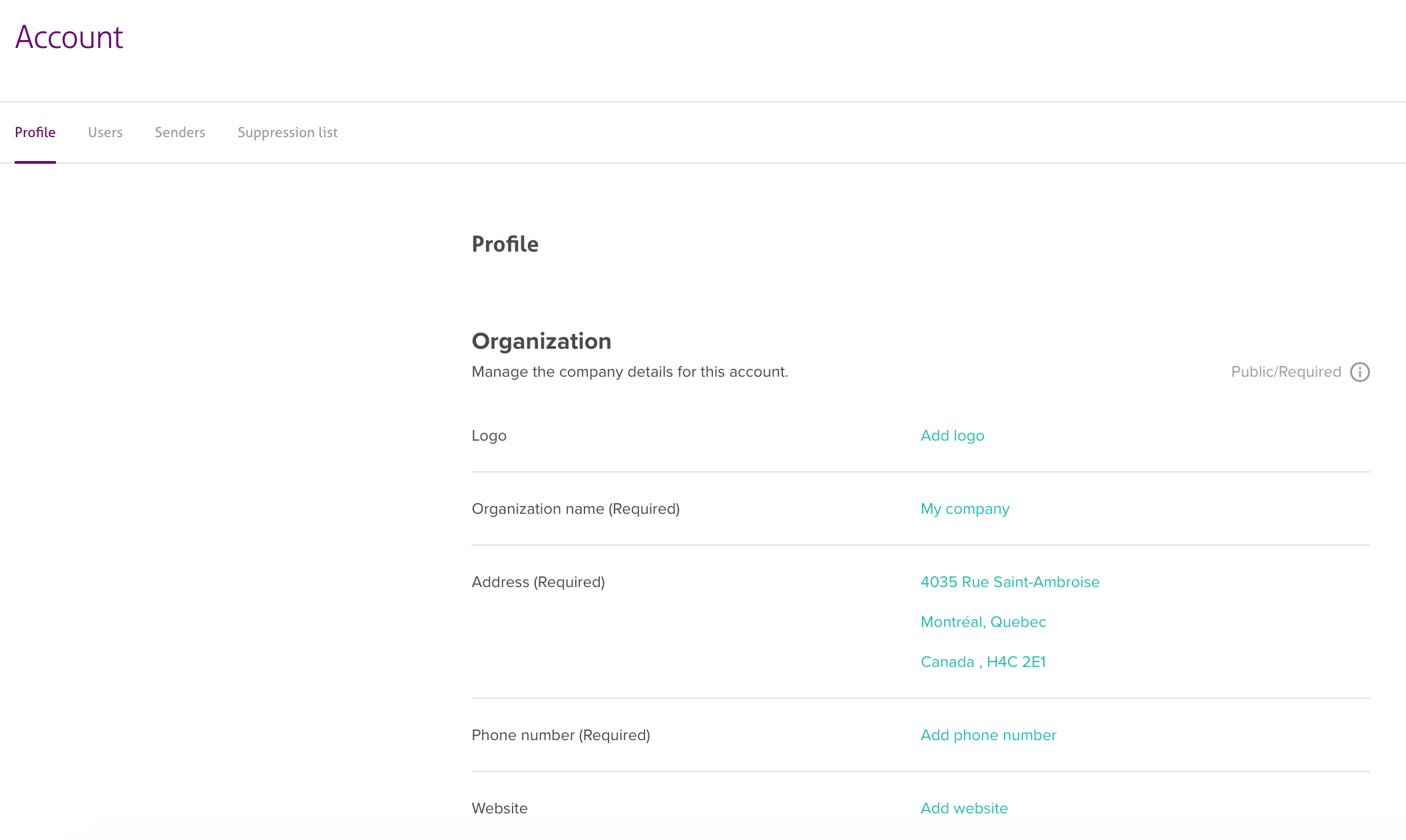Click the Public/Required info icon
The image size is (1406, 840).
click(x=1359, y=372)
